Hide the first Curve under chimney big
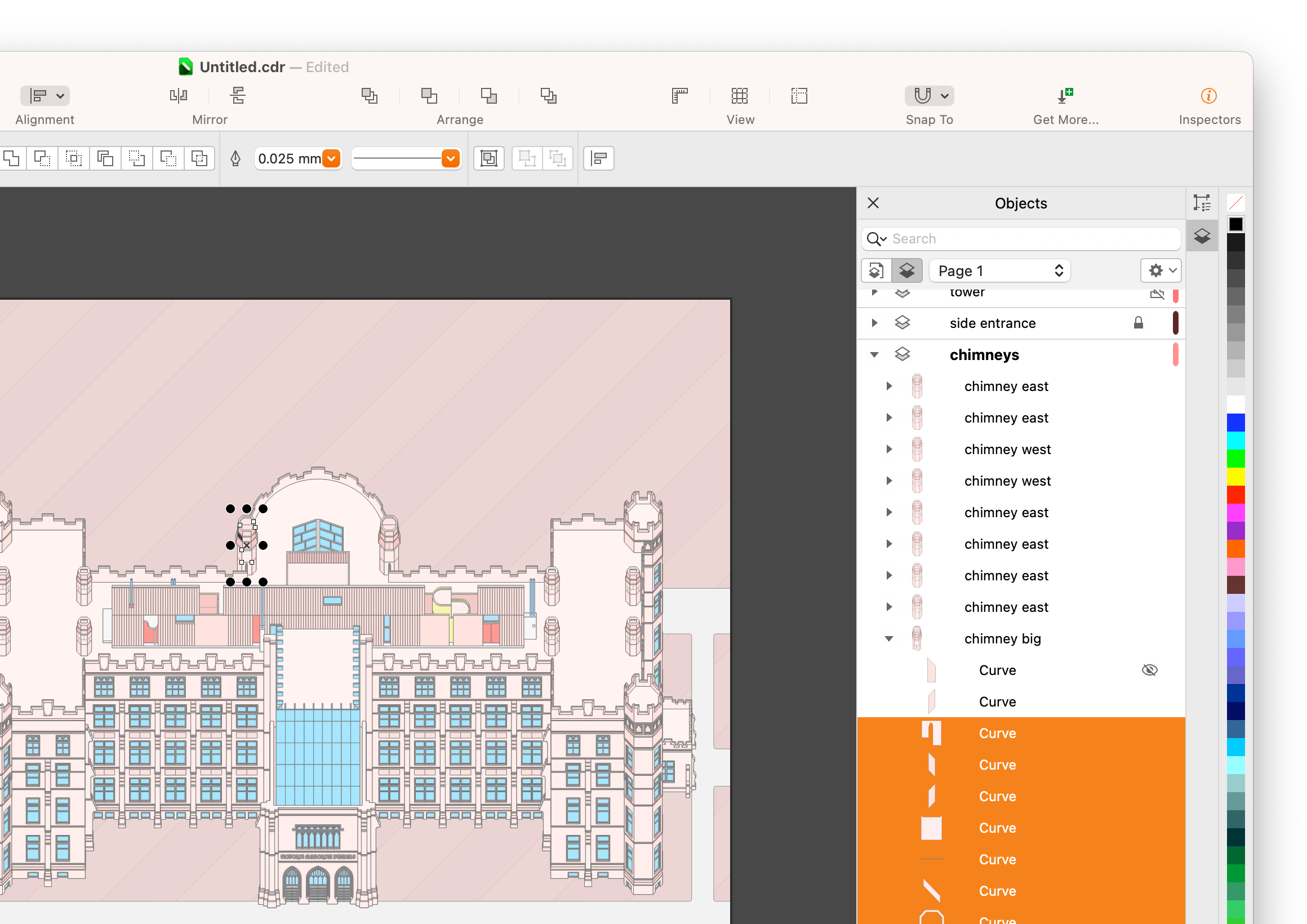 point(1149,669)
